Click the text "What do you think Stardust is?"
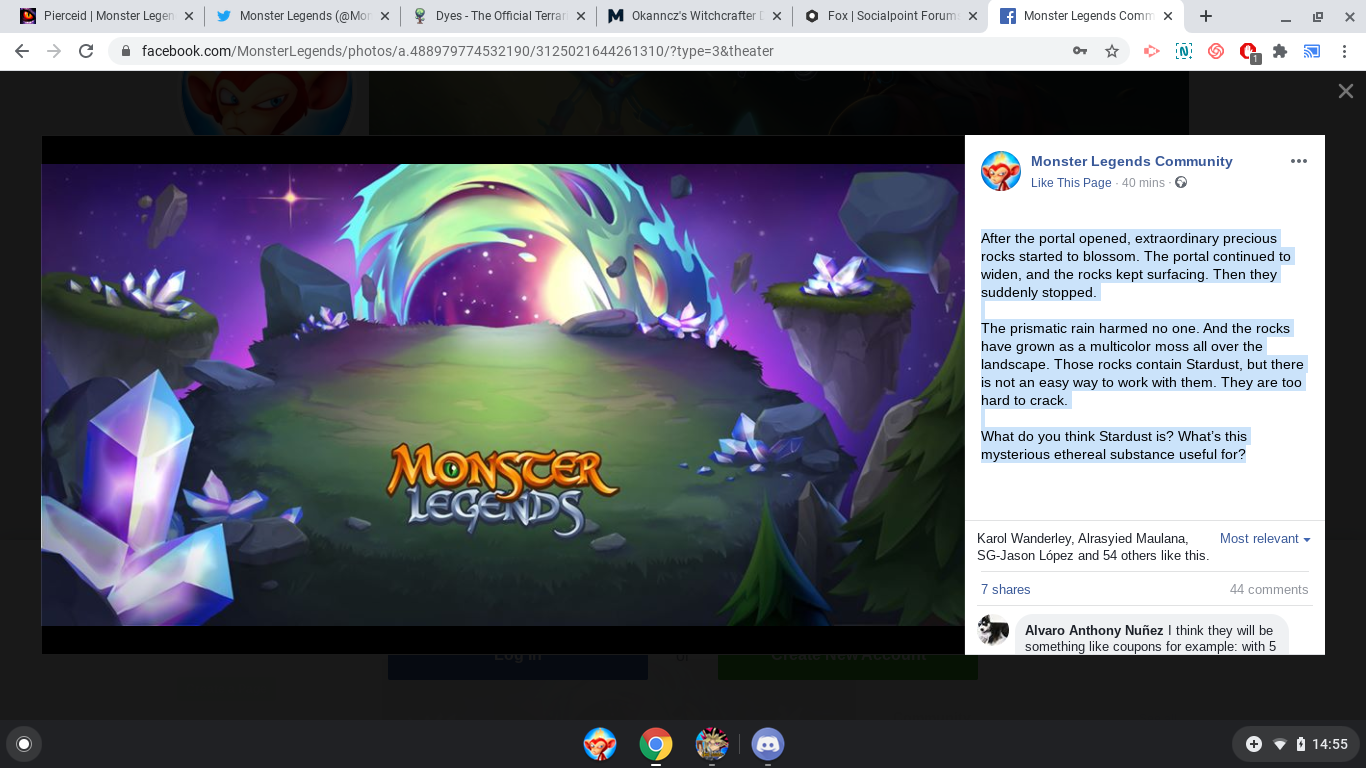 pyautogui.click(x=1079, y=436)
